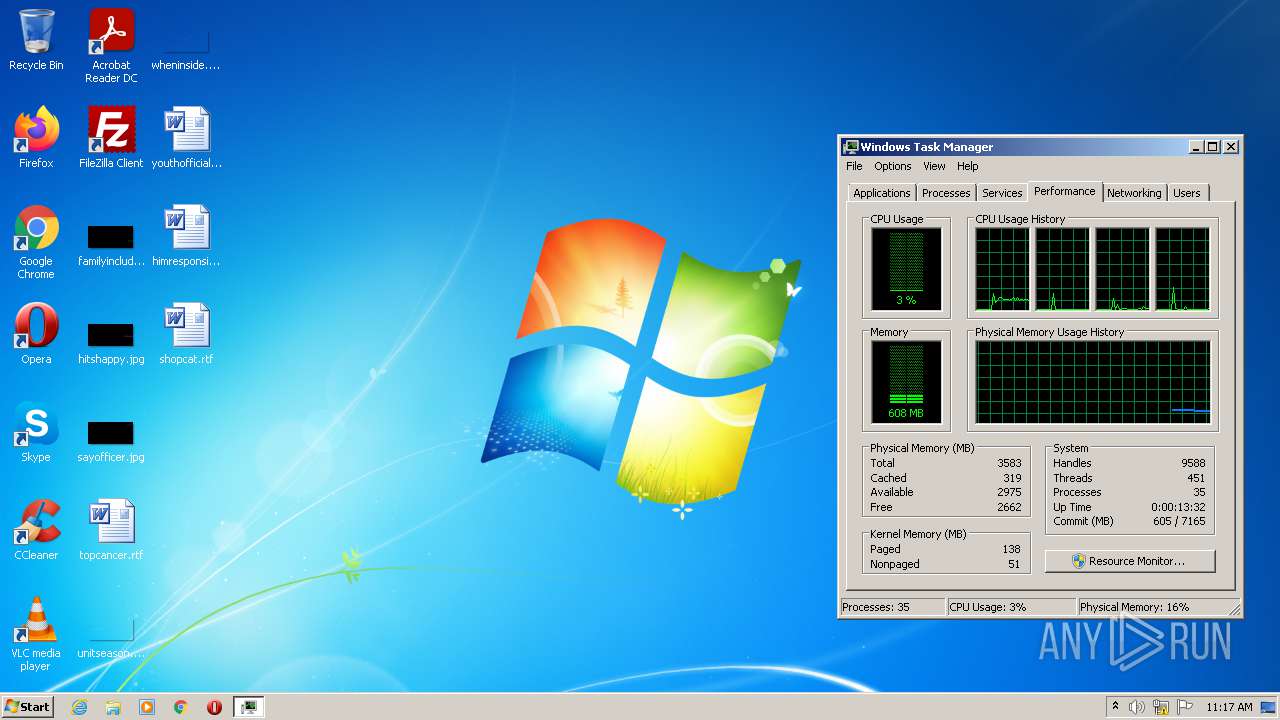Select the sayofficer.jpg image file
Screen dimensions: 1280x720
click(111, 440)
